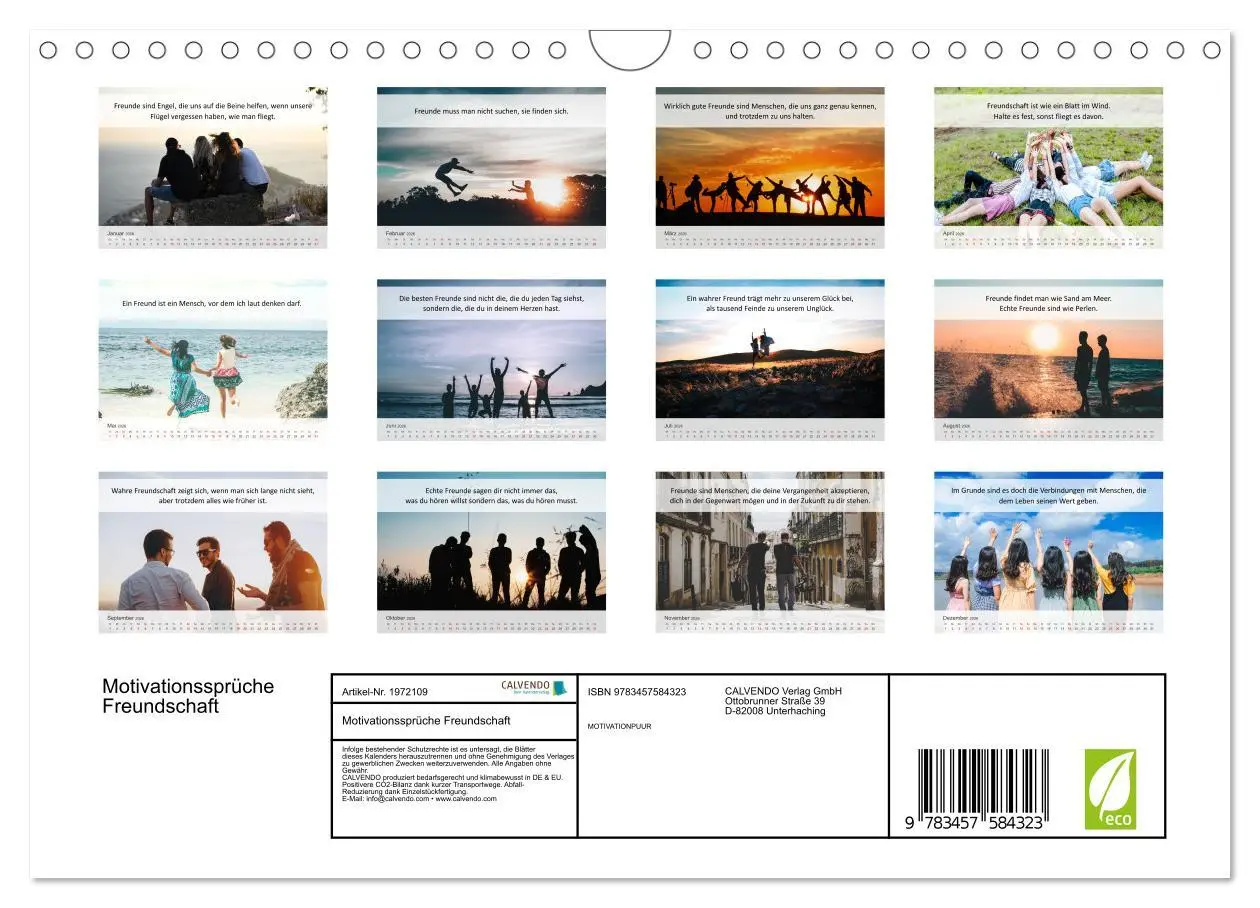Viewport: 1260px width, 908px height.
Task: Click quote 'Im Grunde sind es doch die Verbindungen'
Action: 1020,490
